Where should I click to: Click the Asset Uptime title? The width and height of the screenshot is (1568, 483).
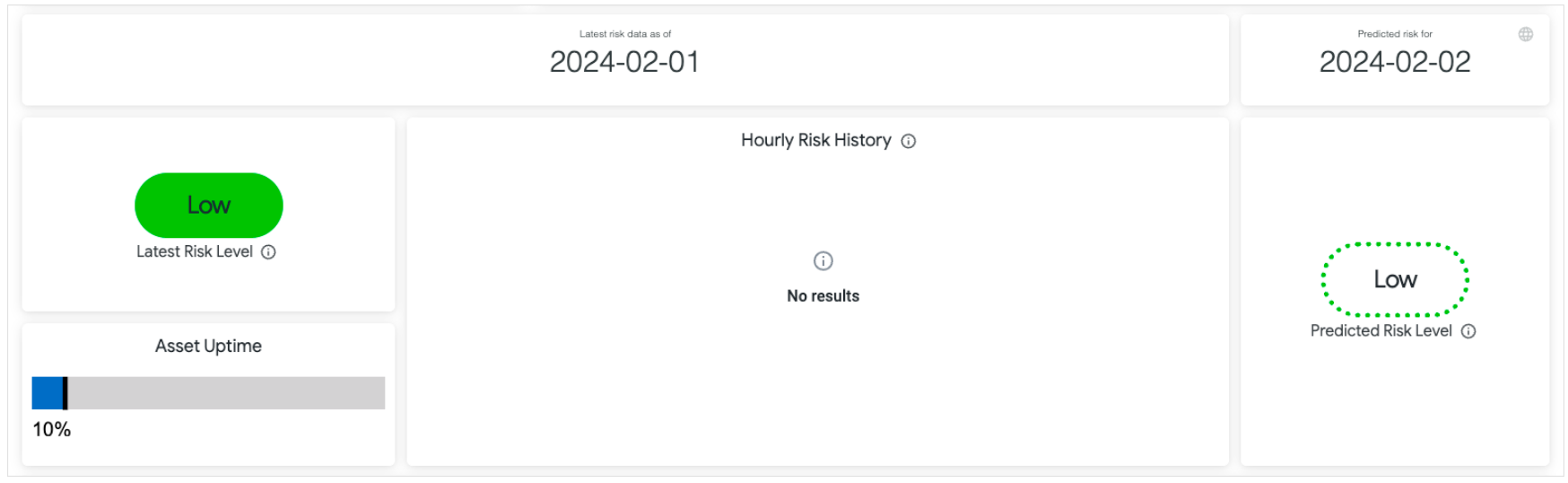(x=208, y=347)
